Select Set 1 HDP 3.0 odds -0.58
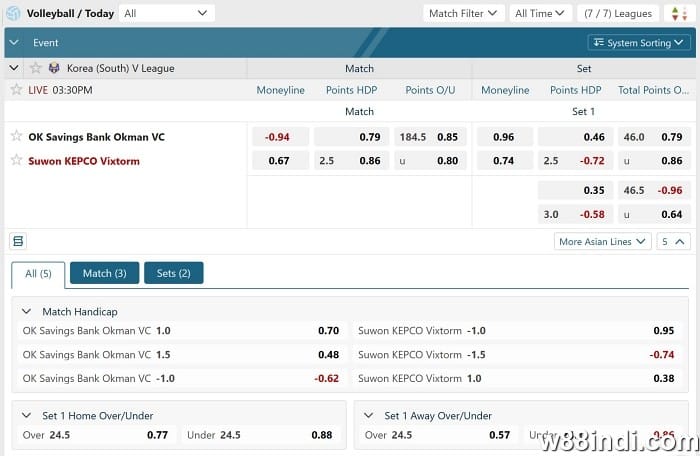This screenshot has height=456, width=700. click(575, 214)
